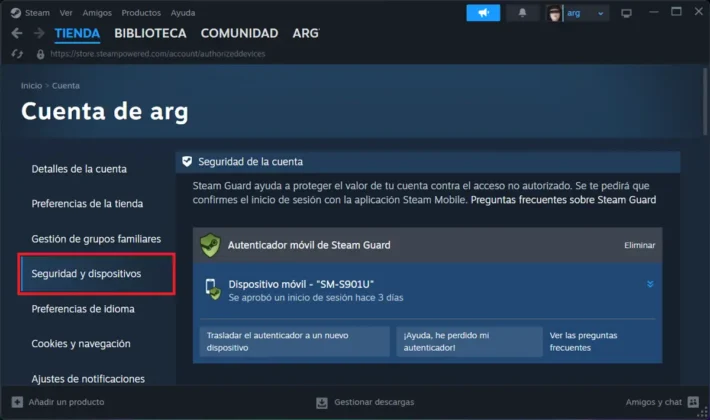Viewport: 710px width, 420px height.
Task: Click the page vertical scrollbar
Action: coord(705,102)
